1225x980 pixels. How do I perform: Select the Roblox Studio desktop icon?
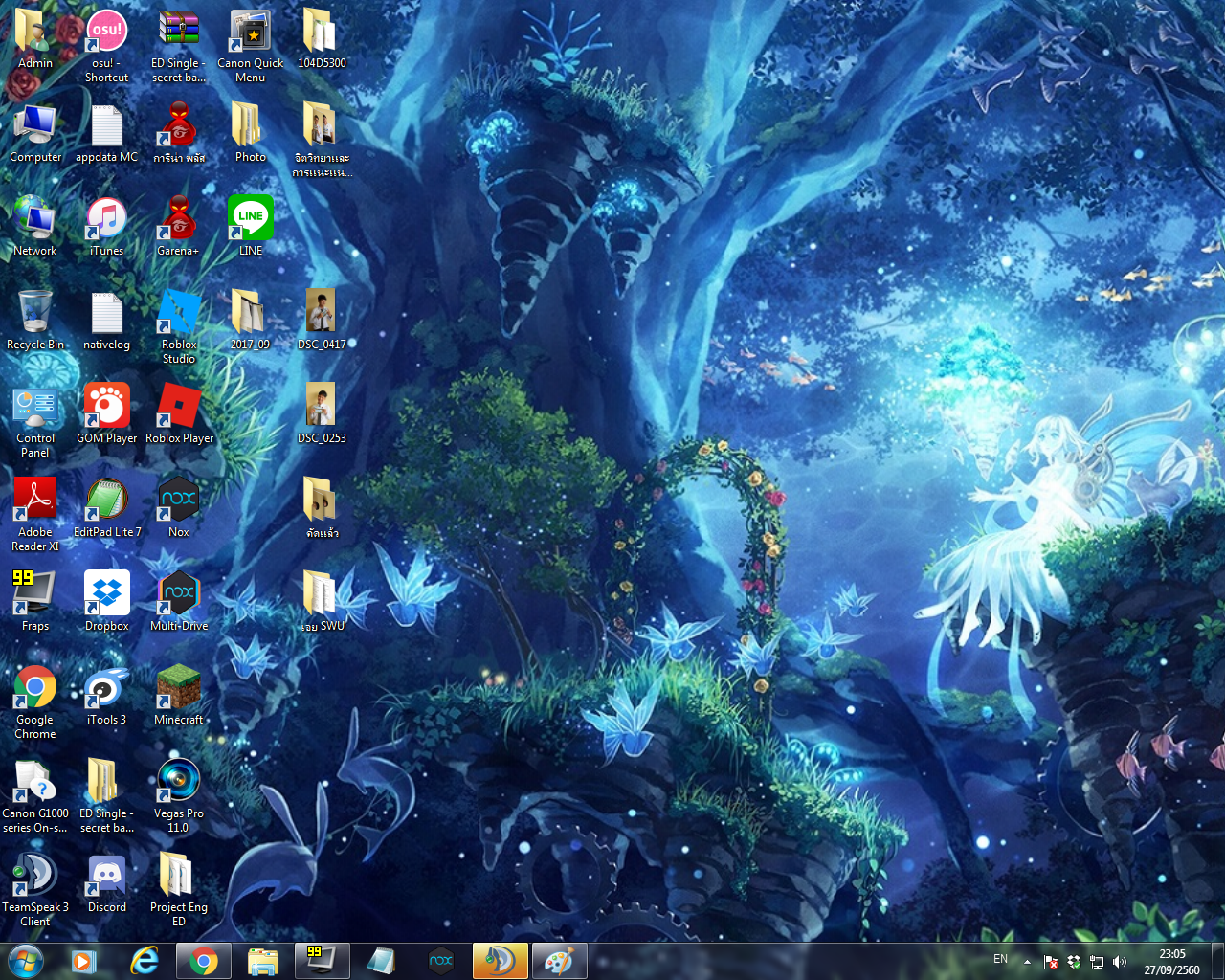pos(179,326)
